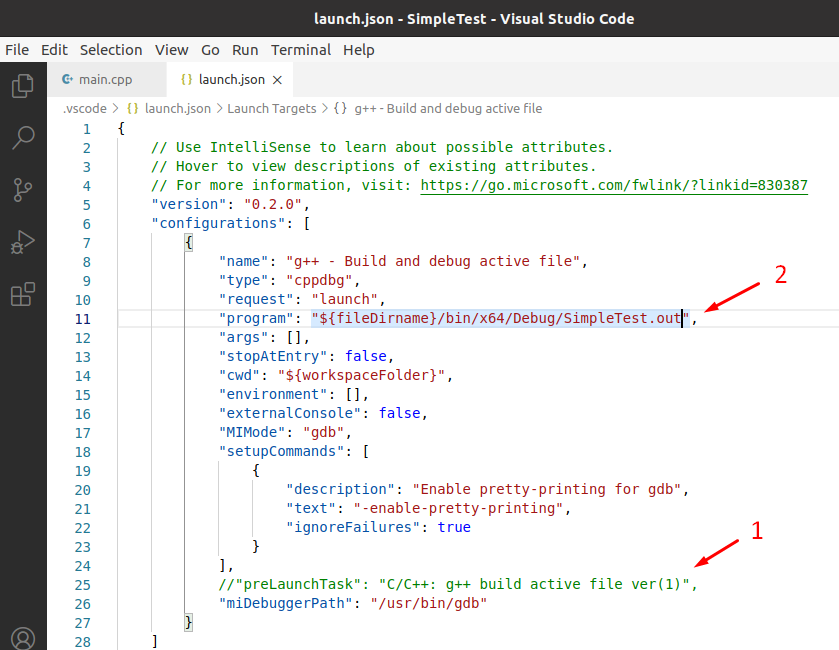Click line number 11 in the gutter
The image size is (839, 650).
(x=82, y=319)
